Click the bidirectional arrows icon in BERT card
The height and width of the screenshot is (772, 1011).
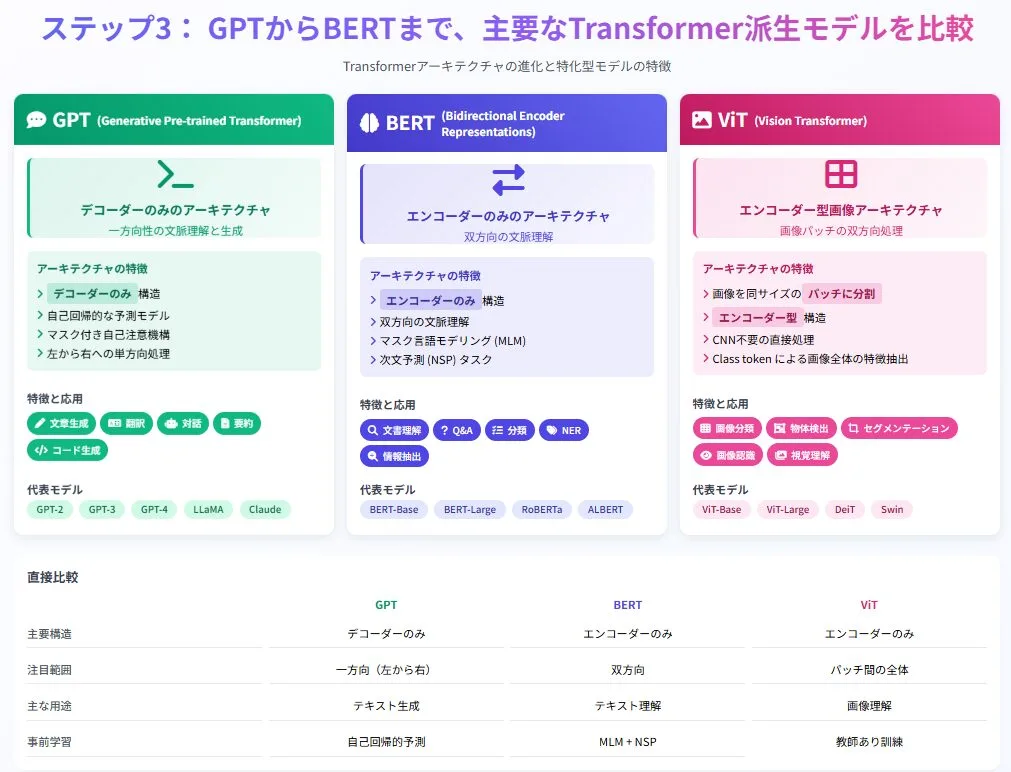pos(508,180)
